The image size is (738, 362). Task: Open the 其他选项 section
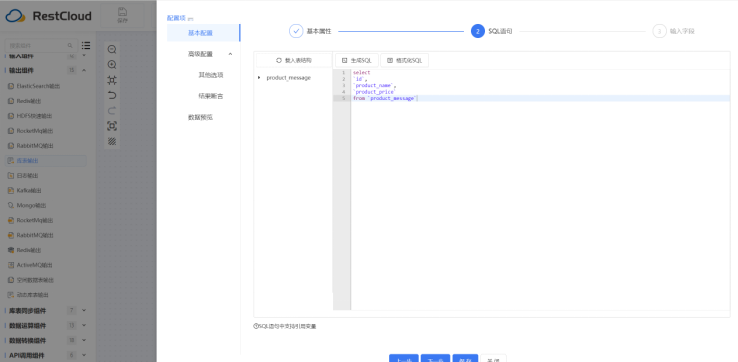(210, 75)
